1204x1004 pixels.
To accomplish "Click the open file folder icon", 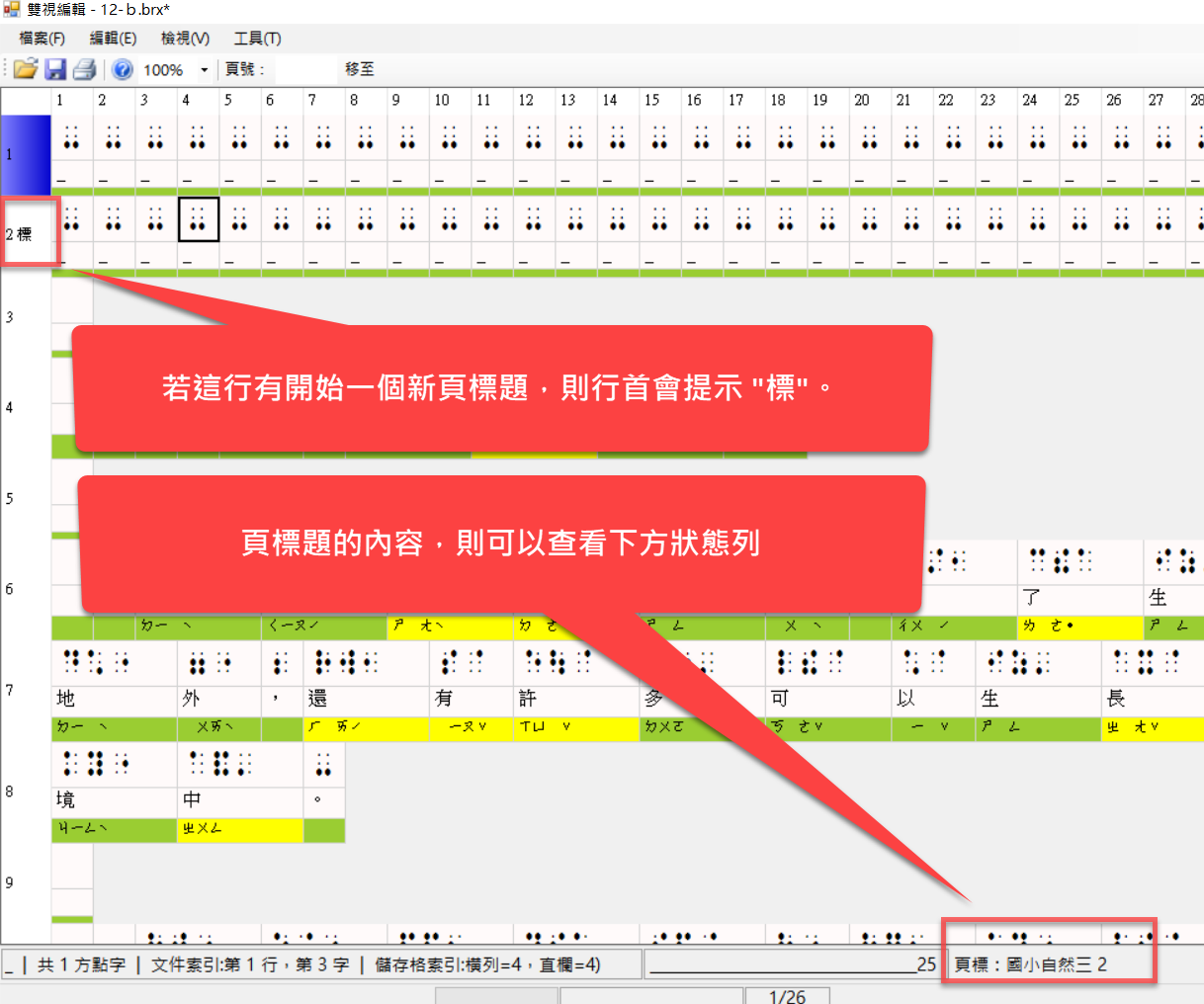I will coord(26,69).
